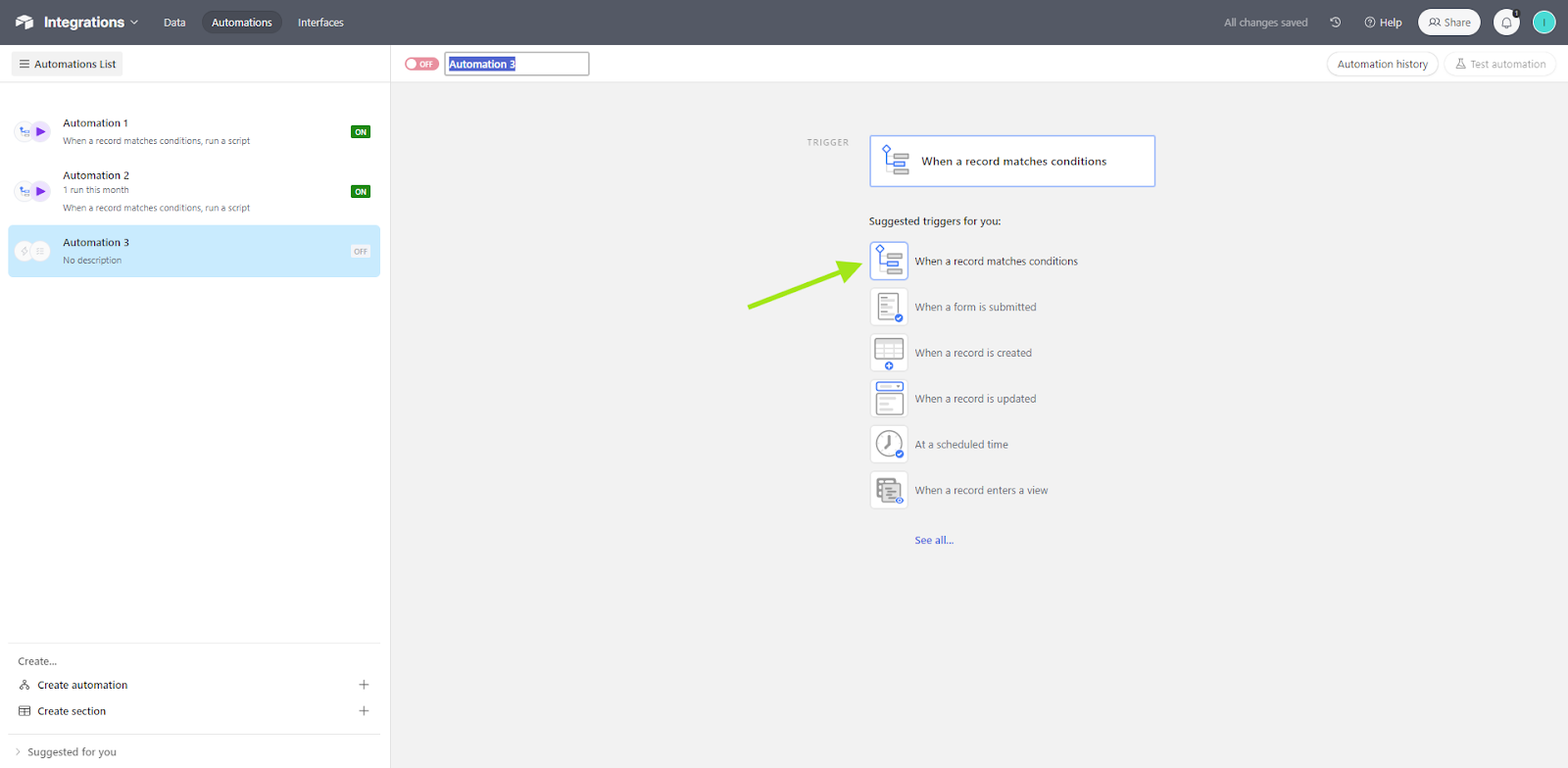Click the Test automation button
The width and height of the screenshot is (1568, 768).
click(1500, 64)
